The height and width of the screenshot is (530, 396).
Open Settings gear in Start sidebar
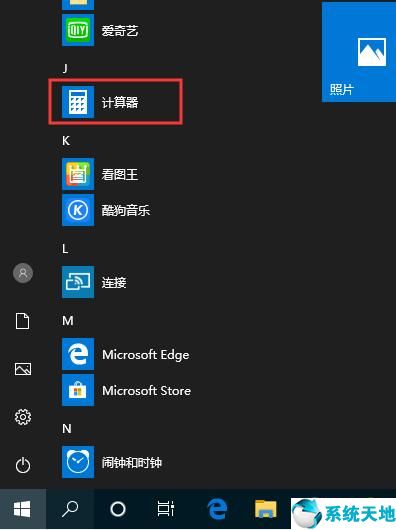23,417
